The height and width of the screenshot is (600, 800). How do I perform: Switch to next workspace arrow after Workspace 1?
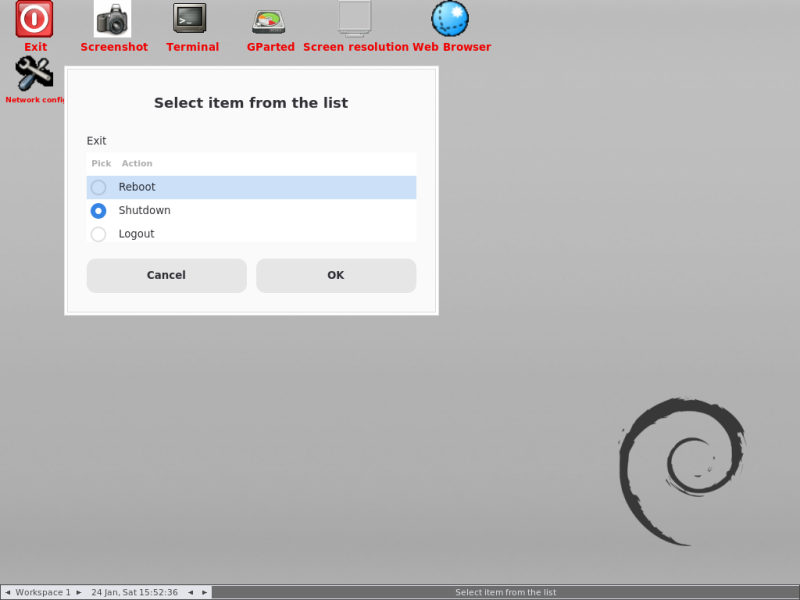(x=79, y=592)
